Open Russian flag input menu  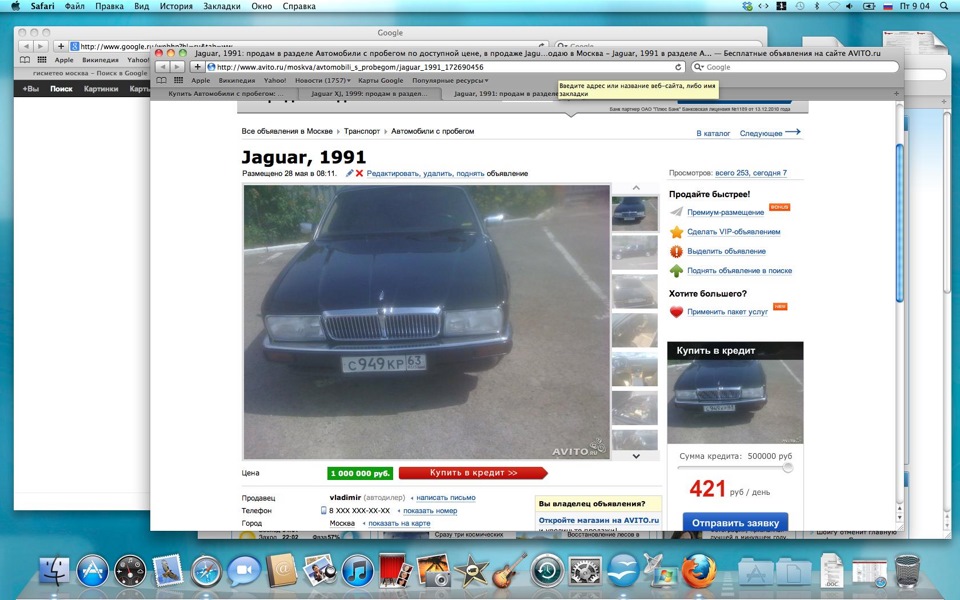coord(887,6)
